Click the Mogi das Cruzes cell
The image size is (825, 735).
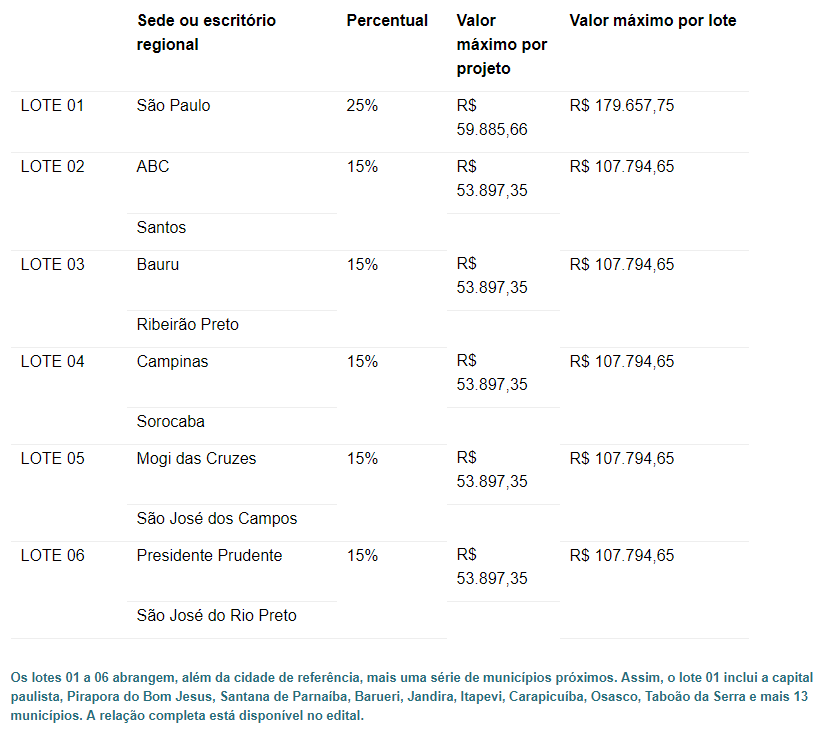point(196,459)
